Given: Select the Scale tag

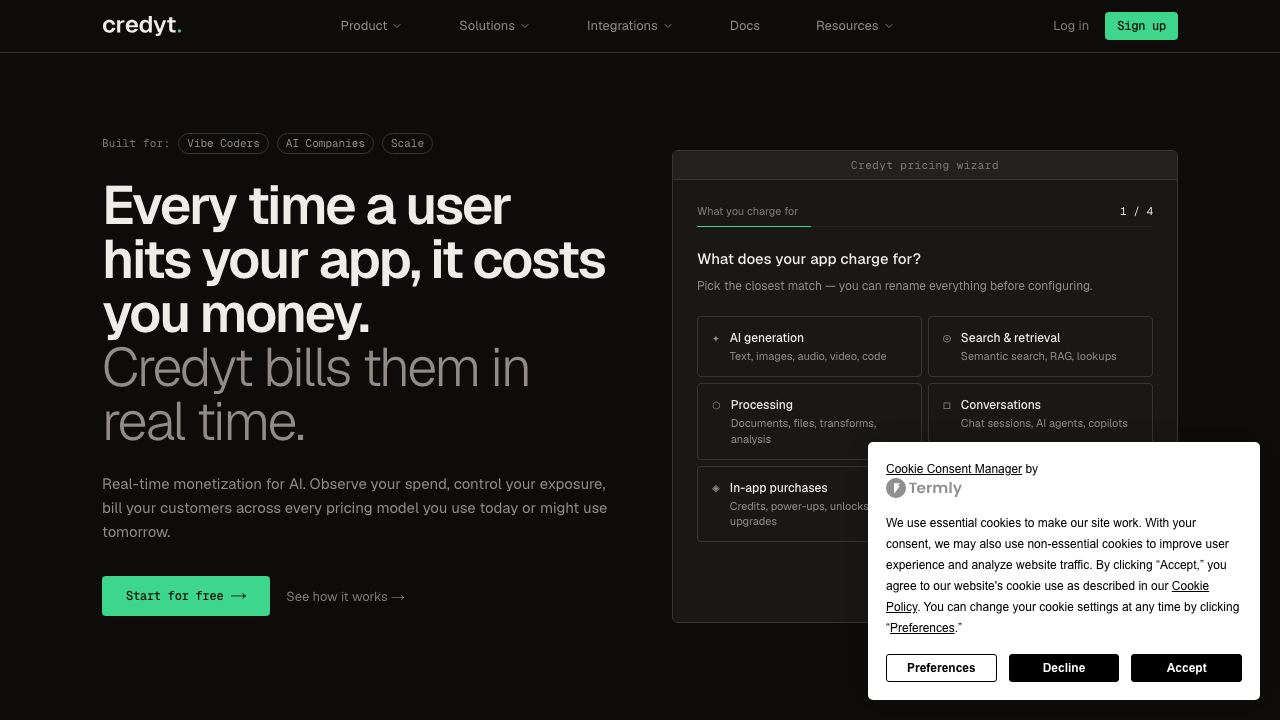Looking at the screenshot, I should (407, 143).
